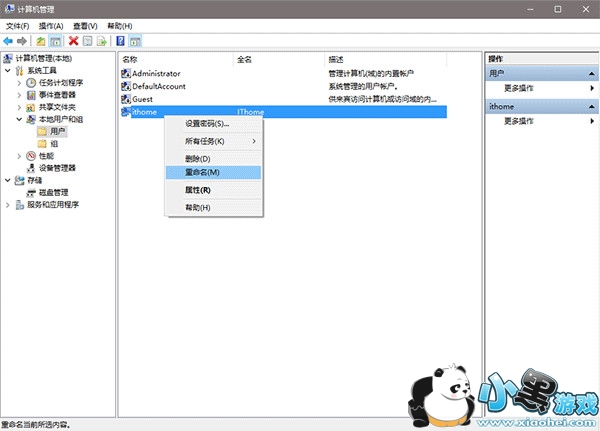
Task: Click the IThome full name cell
Action: click(251, 112)
